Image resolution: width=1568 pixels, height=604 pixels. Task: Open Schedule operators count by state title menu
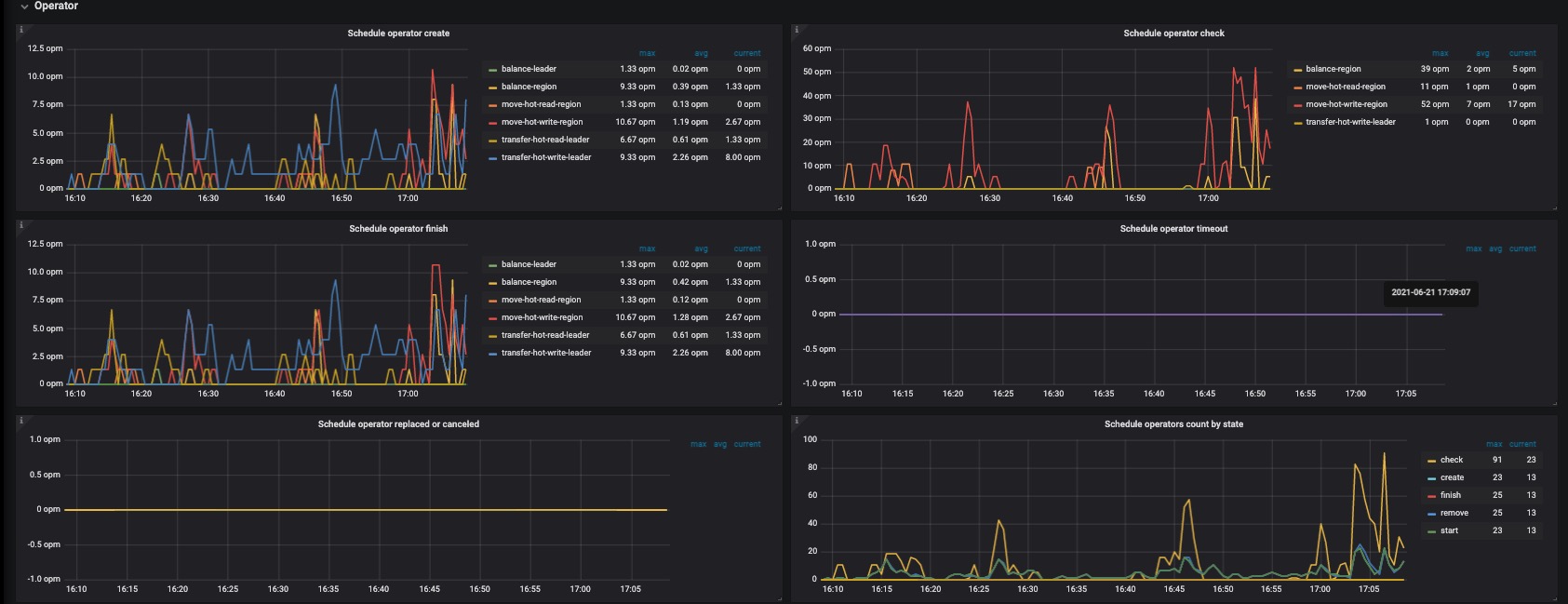click(x=1173, y=424)
